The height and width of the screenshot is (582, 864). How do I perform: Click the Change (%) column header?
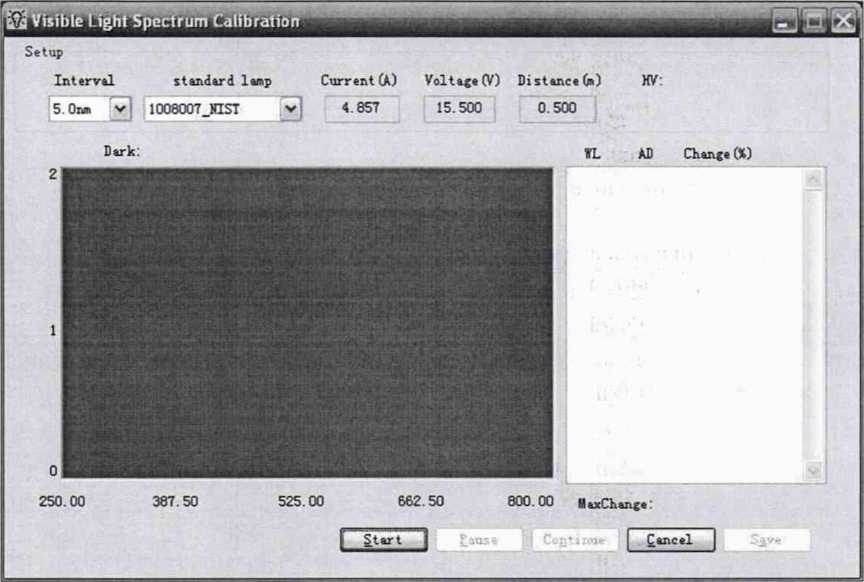717,154
